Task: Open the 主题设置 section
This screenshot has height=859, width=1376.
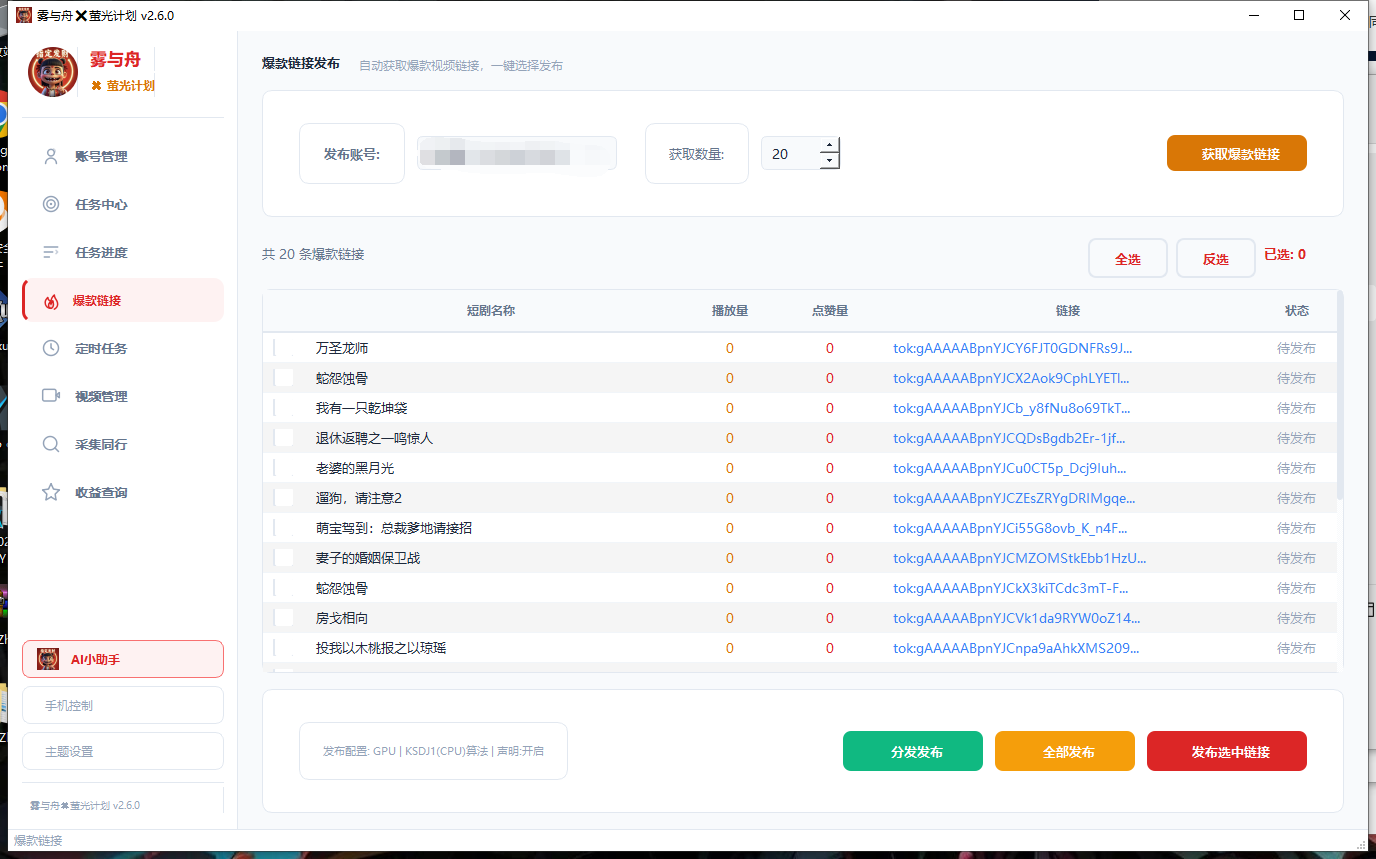Action: [x=122, y=751]
